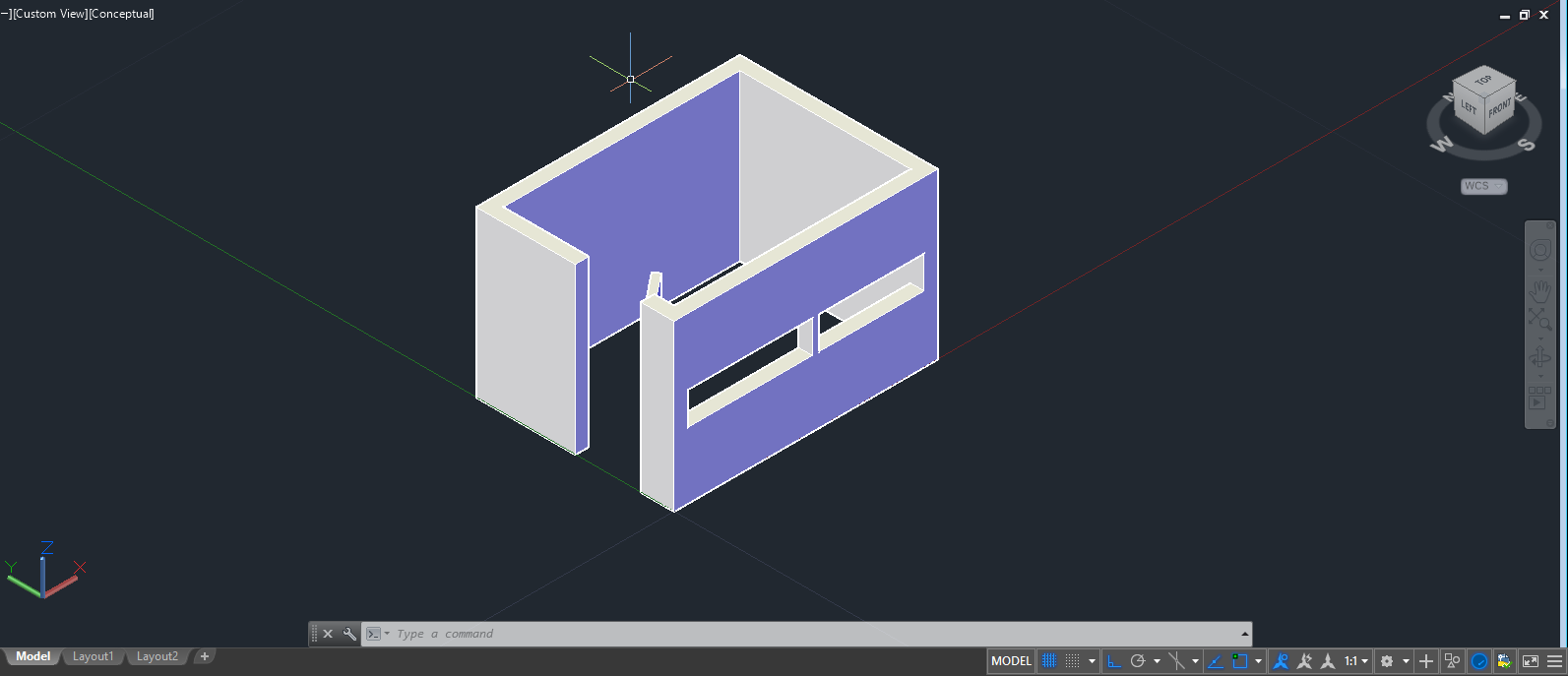Switch to the Layout2 tab
This screenshot has width=1568, height=676.
tap(157, 656)
